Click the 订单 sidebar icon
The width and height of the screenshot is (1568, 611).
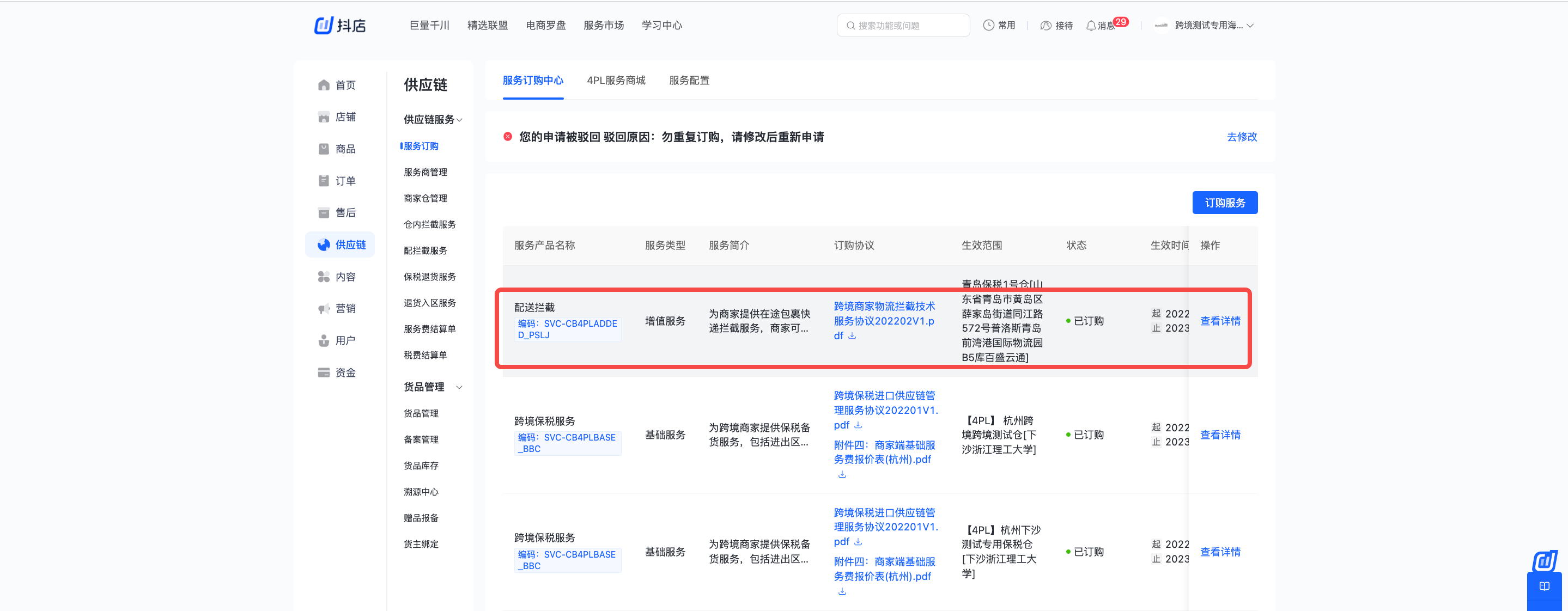coord(324,181)
